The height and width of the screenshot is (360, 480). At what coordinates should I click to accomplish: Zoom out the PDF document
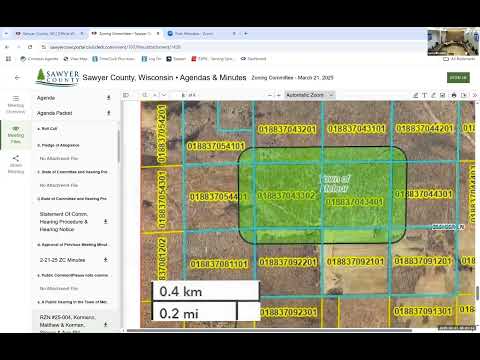point(270,95)
